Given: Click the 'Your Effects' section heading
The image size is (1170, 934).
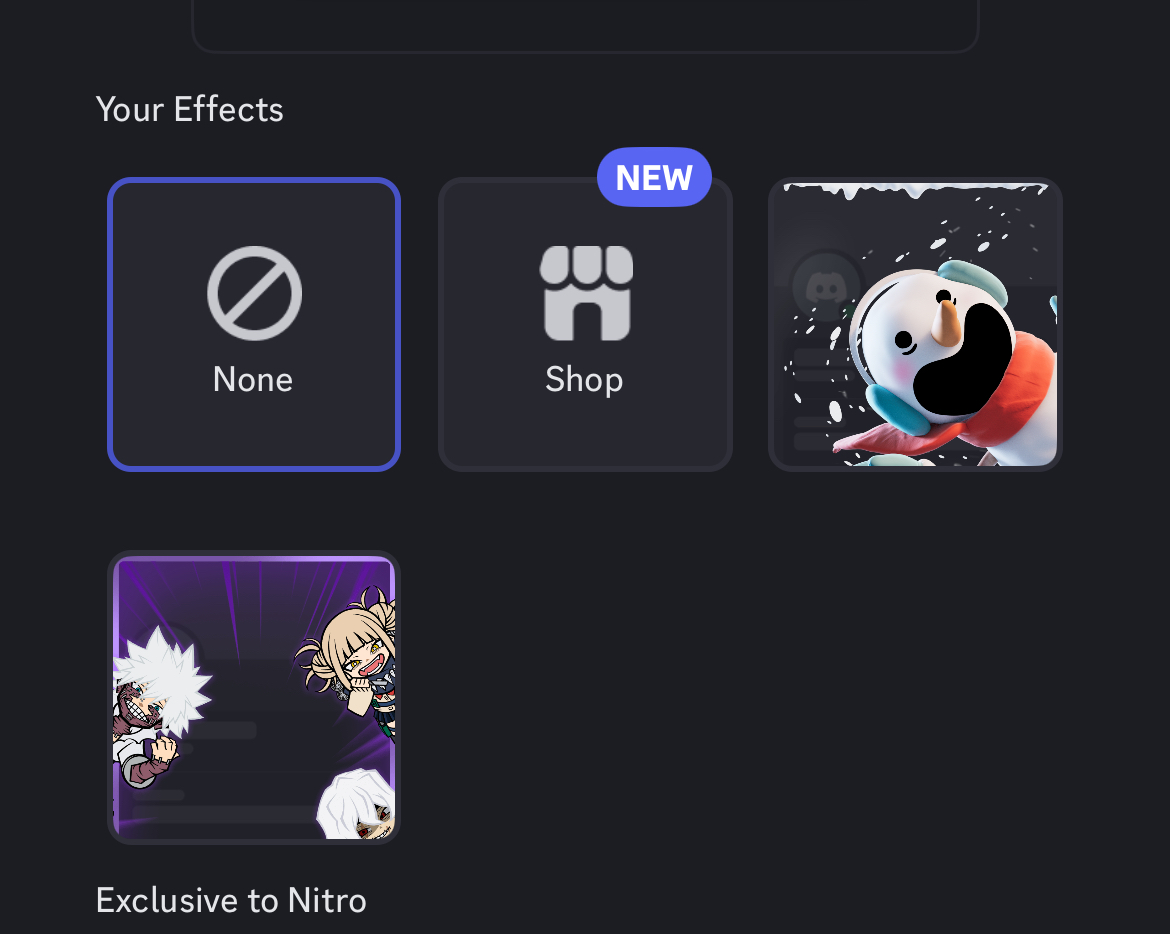Looking at the screenshot, I should coord(190,110).
